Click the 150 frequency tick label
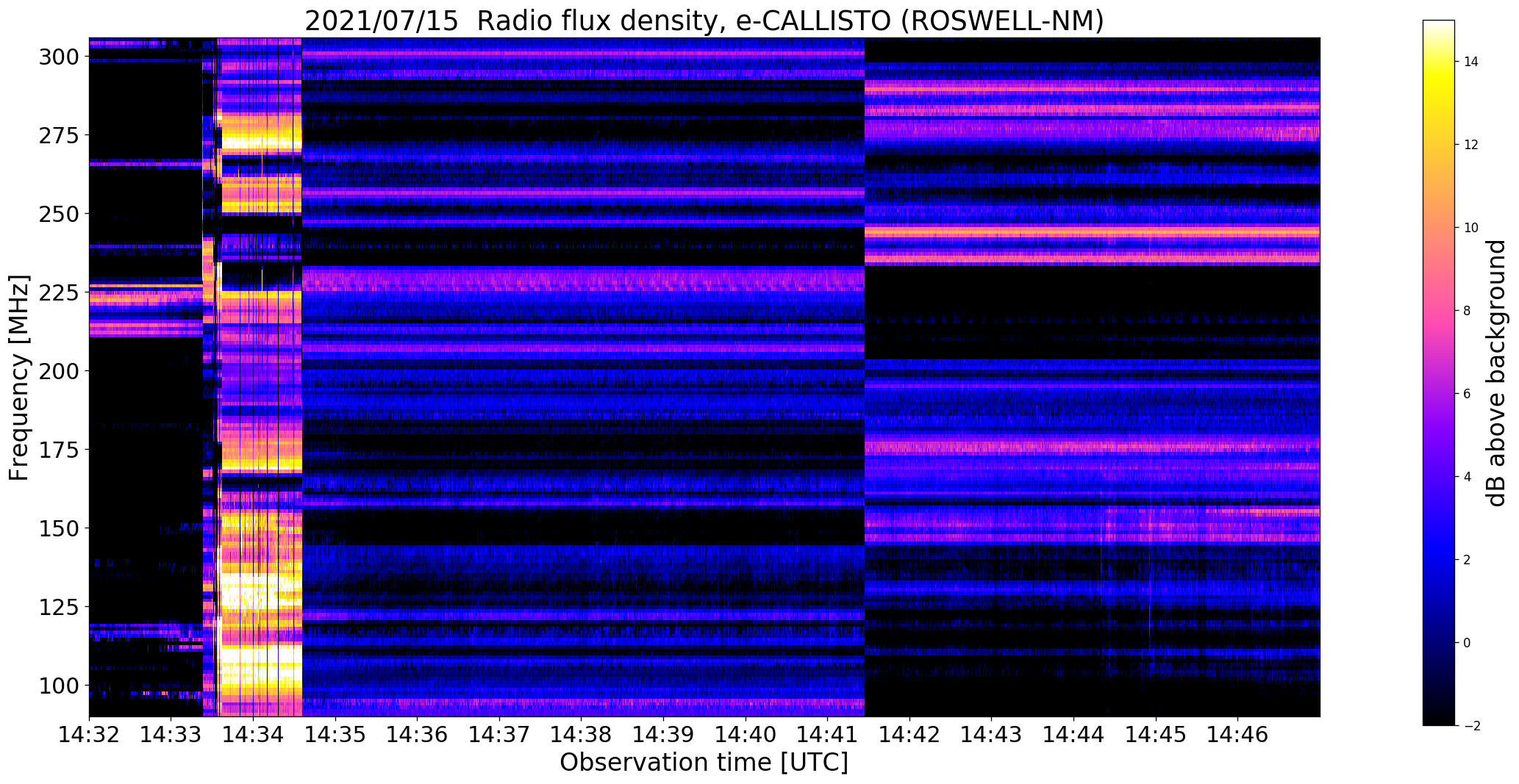The height and width of the screenshot is (784, 1519). [x=59, y=528]
